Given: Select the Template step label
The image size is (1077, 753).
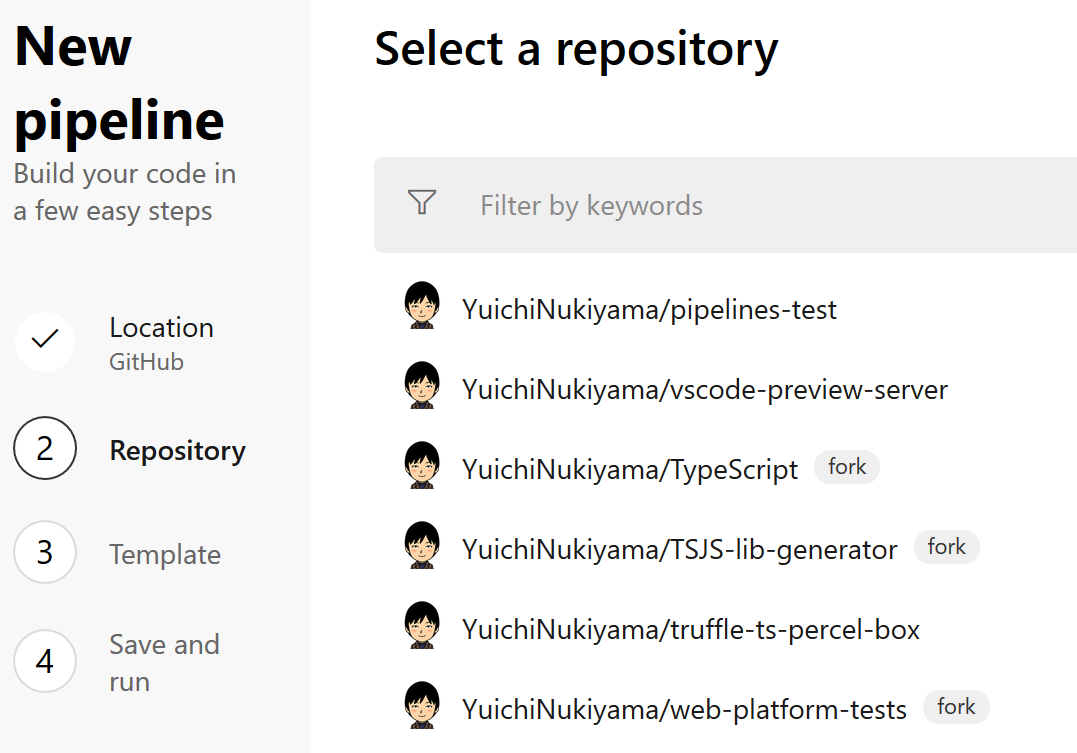Looking at the screenshot, I should tap(165, 555).
